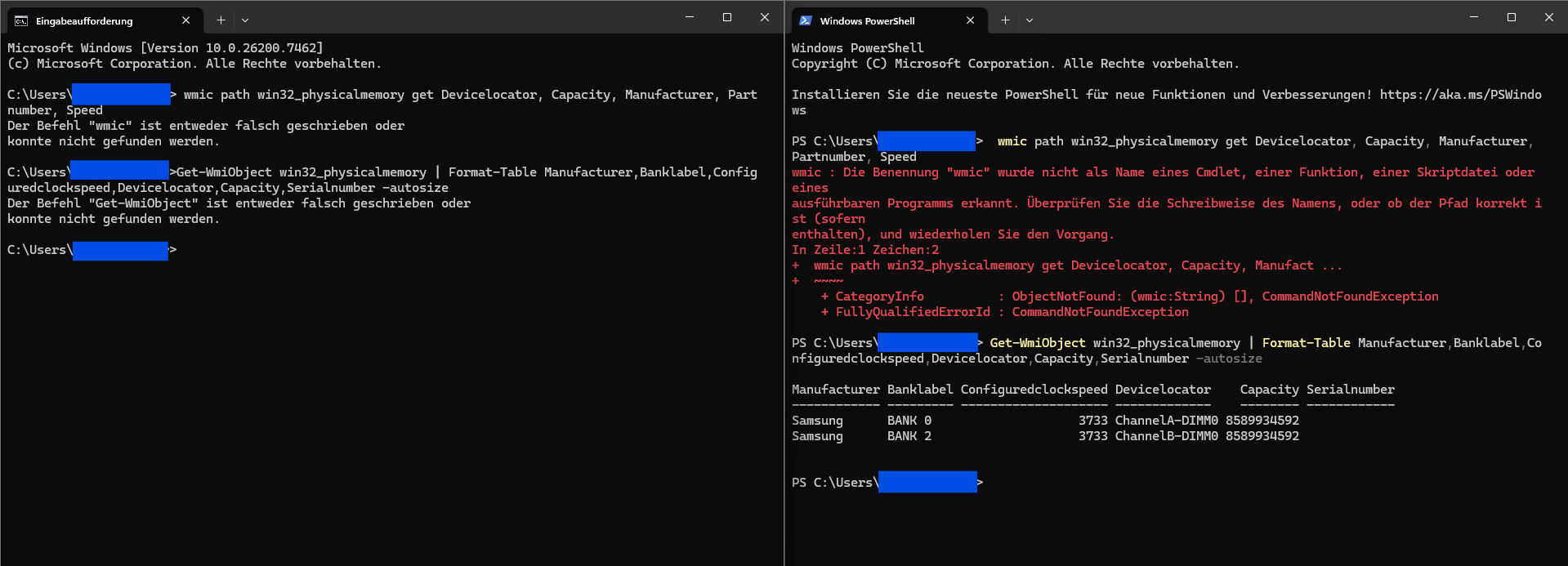Click the PowerShell icon on the tab
This screenshot has height=566, width=1568.
806,20
